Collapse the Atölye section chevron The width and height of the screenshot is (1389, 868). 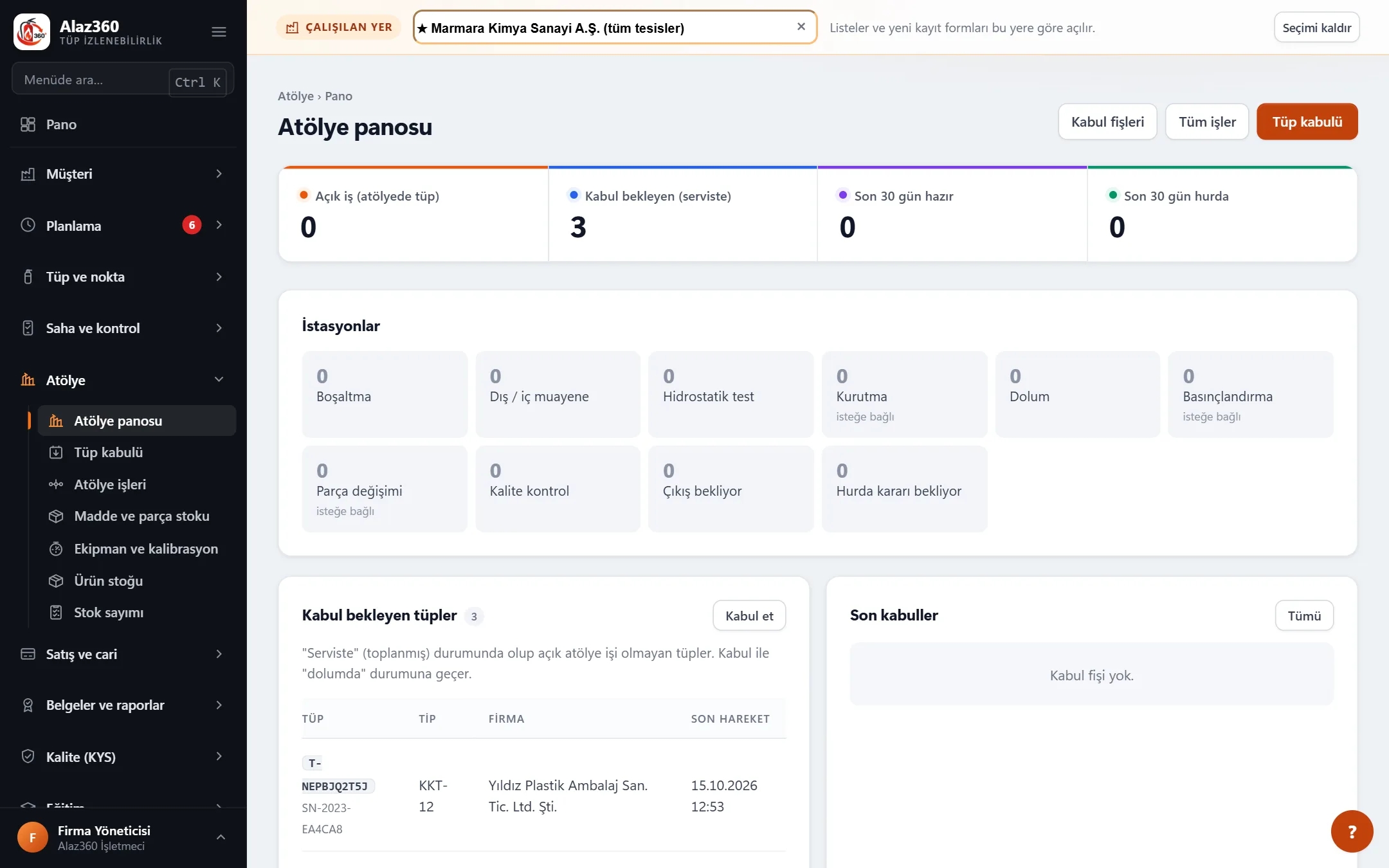click(219, 380)
